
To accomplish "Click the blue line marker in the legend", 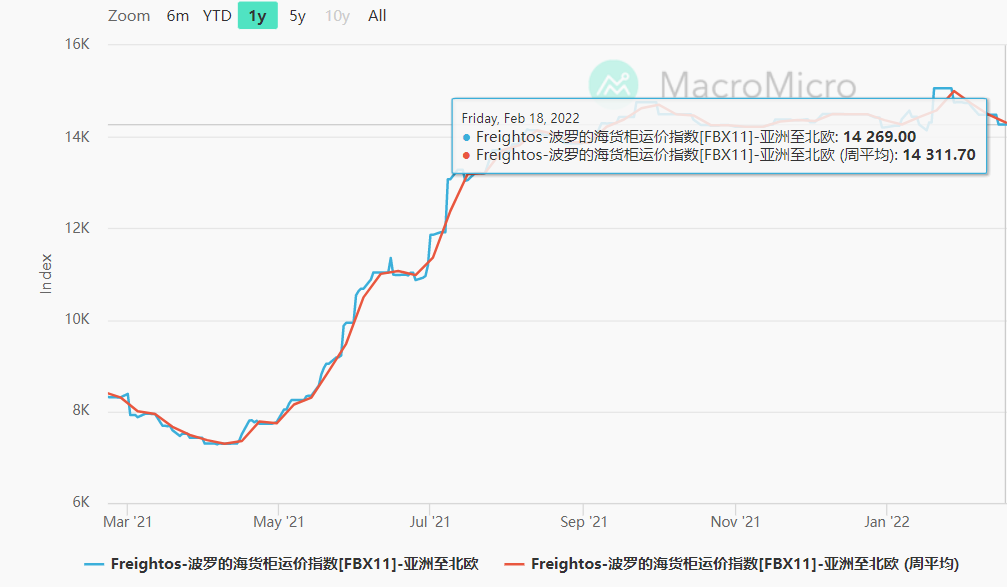I will point(95,563).
